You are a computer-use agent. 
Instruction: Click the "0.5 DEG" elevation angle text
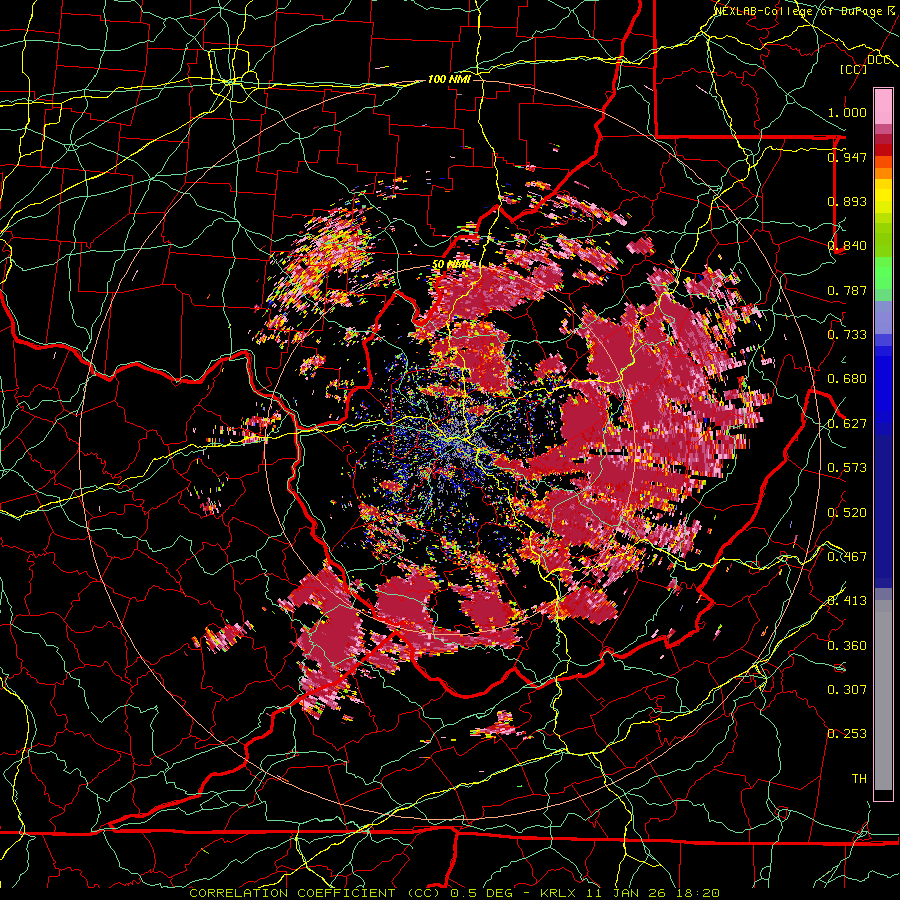point(483,893)
